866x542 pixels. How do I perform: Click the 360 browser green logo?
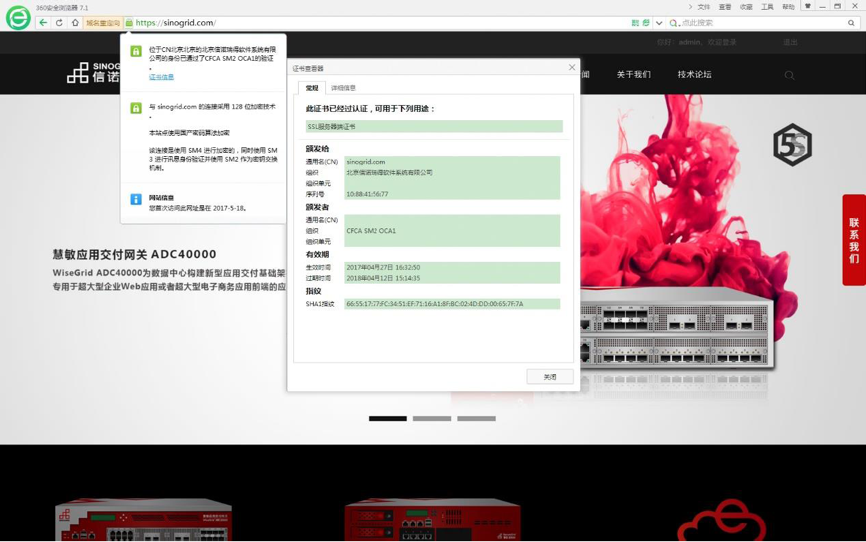click(x=18, y=17)
